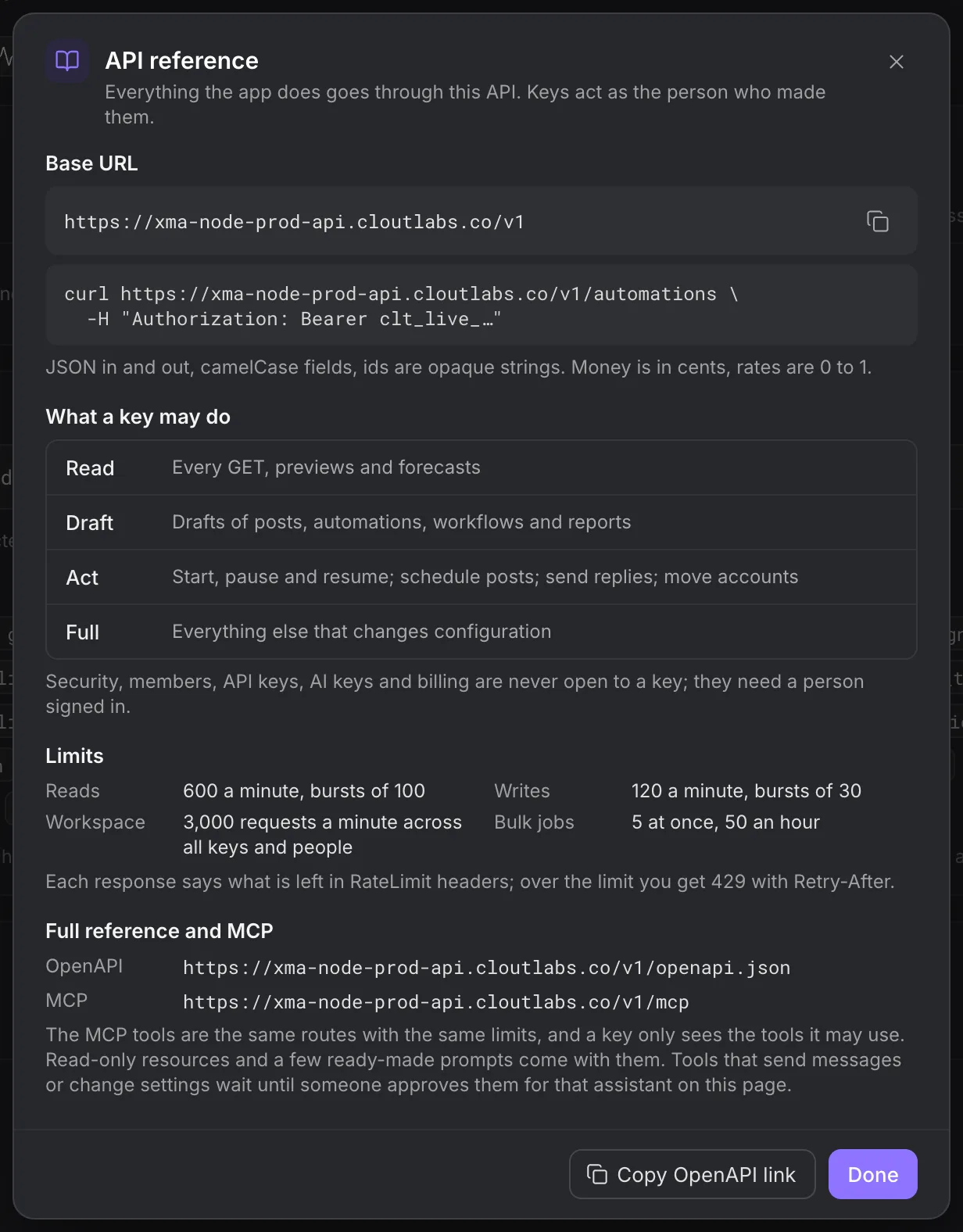This screenshot has height=1232, width=963.
Task: Click the MCP tools explanation paragraph
Action: coord(474,1060)
